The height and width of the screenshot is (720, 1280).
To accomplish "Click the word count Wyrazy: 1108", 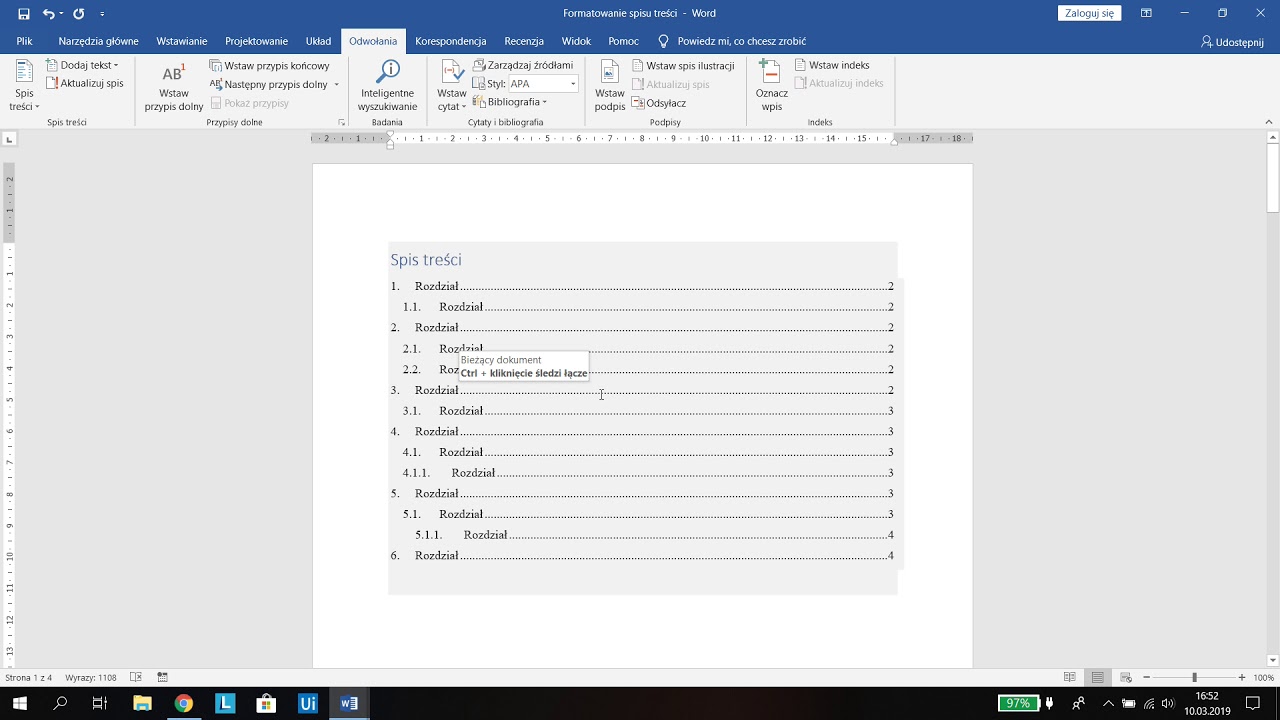I will (x=91, y=678).
